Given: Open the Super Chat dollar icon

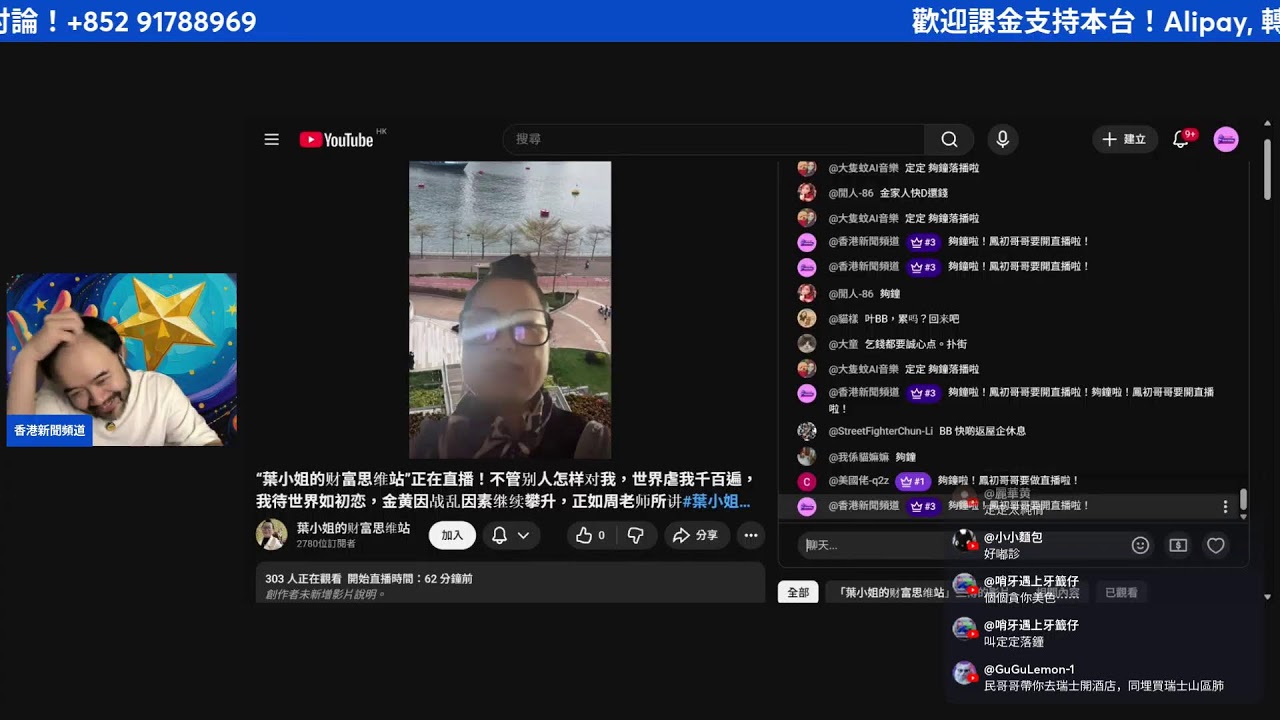Looking at the screenshot, I should coord(1178,545).
